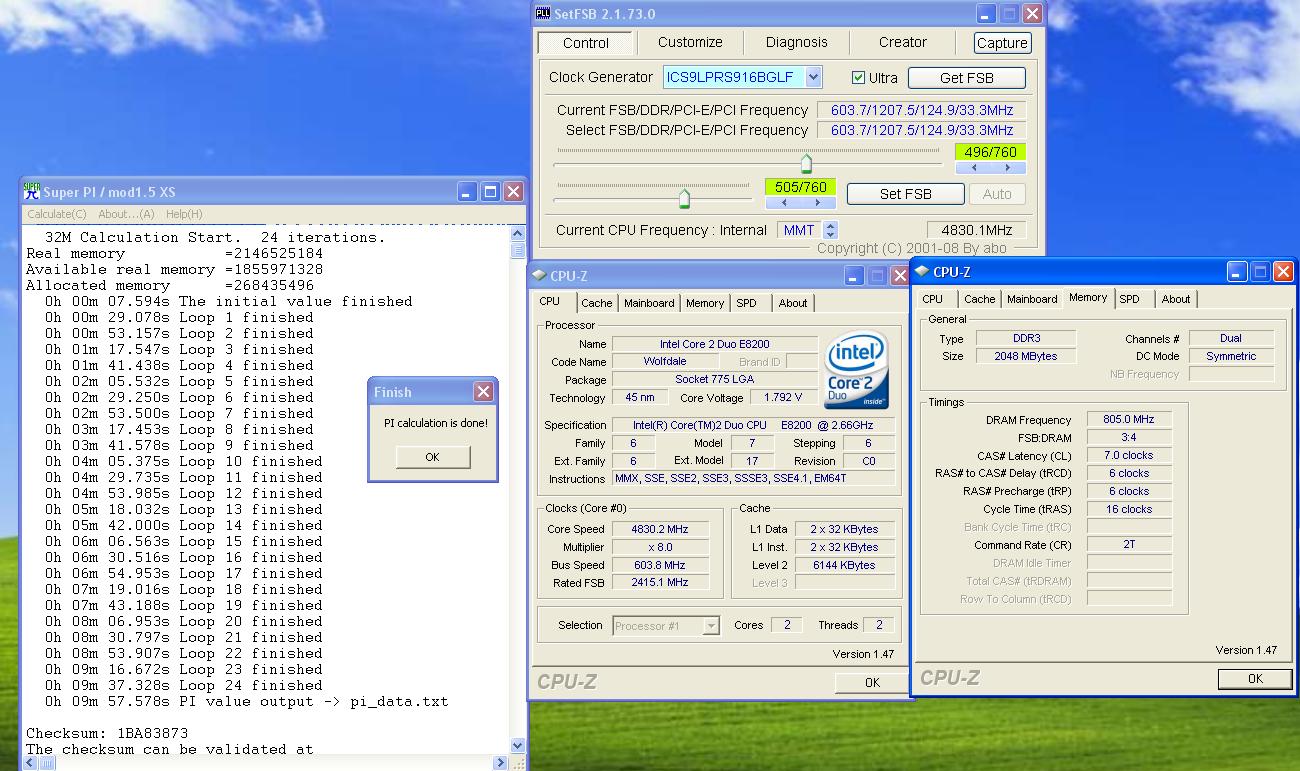Click the right arrow under 496/760
Image resolution: width=1300 pixels, height=771 pixels.
[1010, 168]
